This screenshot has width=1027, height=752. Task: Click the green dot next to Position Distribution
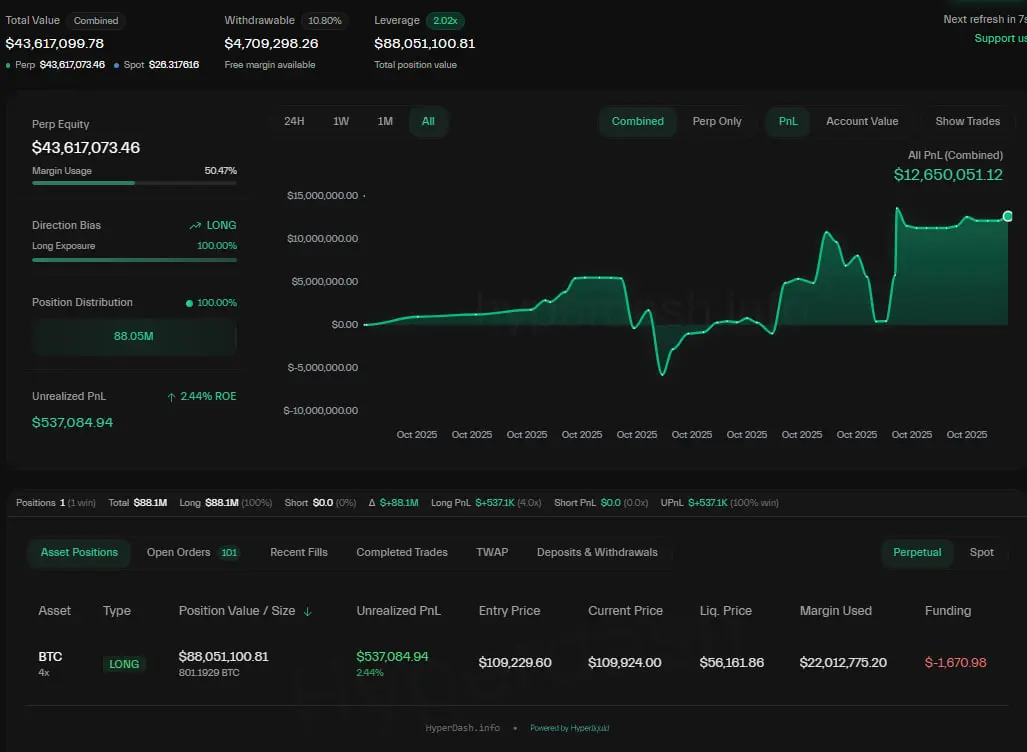(190, 303)
